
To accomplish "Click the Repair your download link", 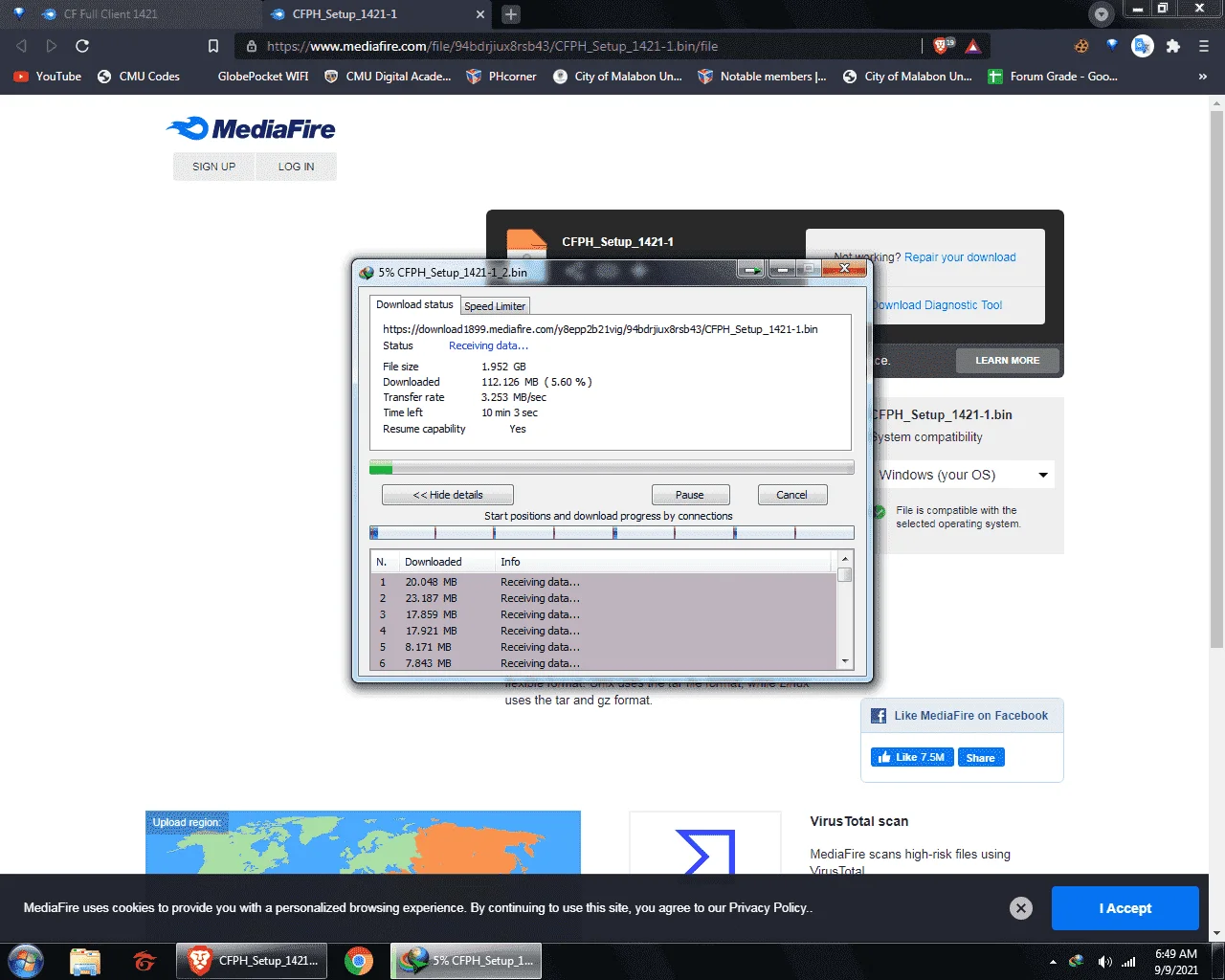I will (960, 257).
